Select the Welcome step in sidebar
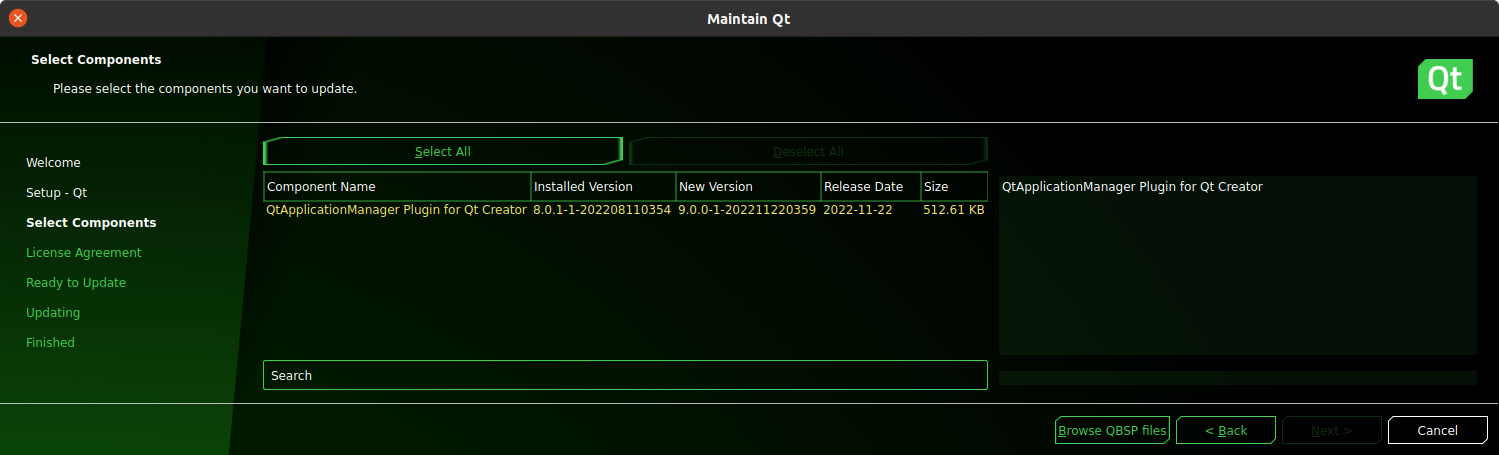This screenshot has width=1499, height=455. pyautogui.click(x=53, y=163)
